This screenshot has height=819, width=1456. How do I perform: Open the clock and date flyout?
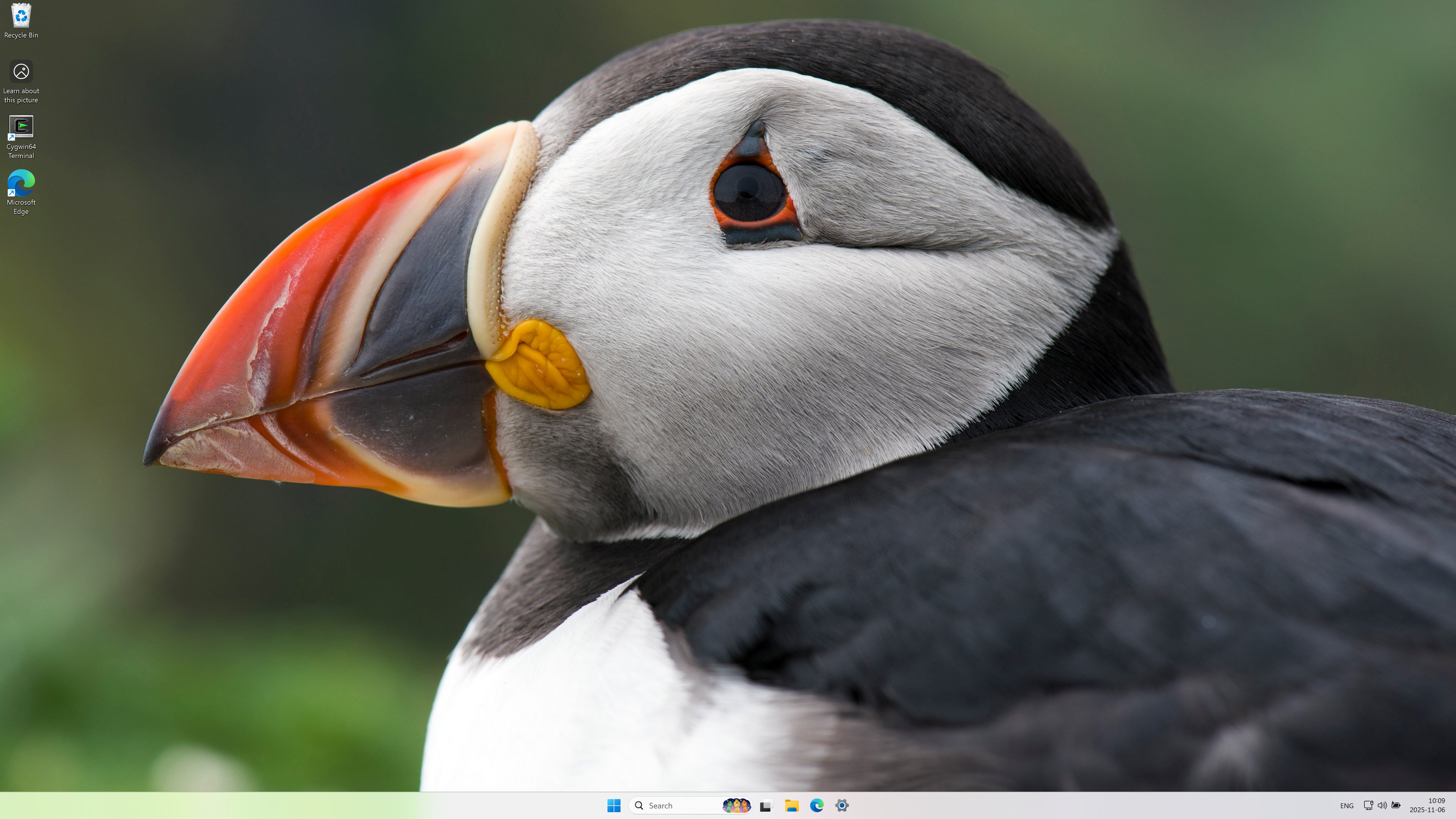coord(1427,805)
